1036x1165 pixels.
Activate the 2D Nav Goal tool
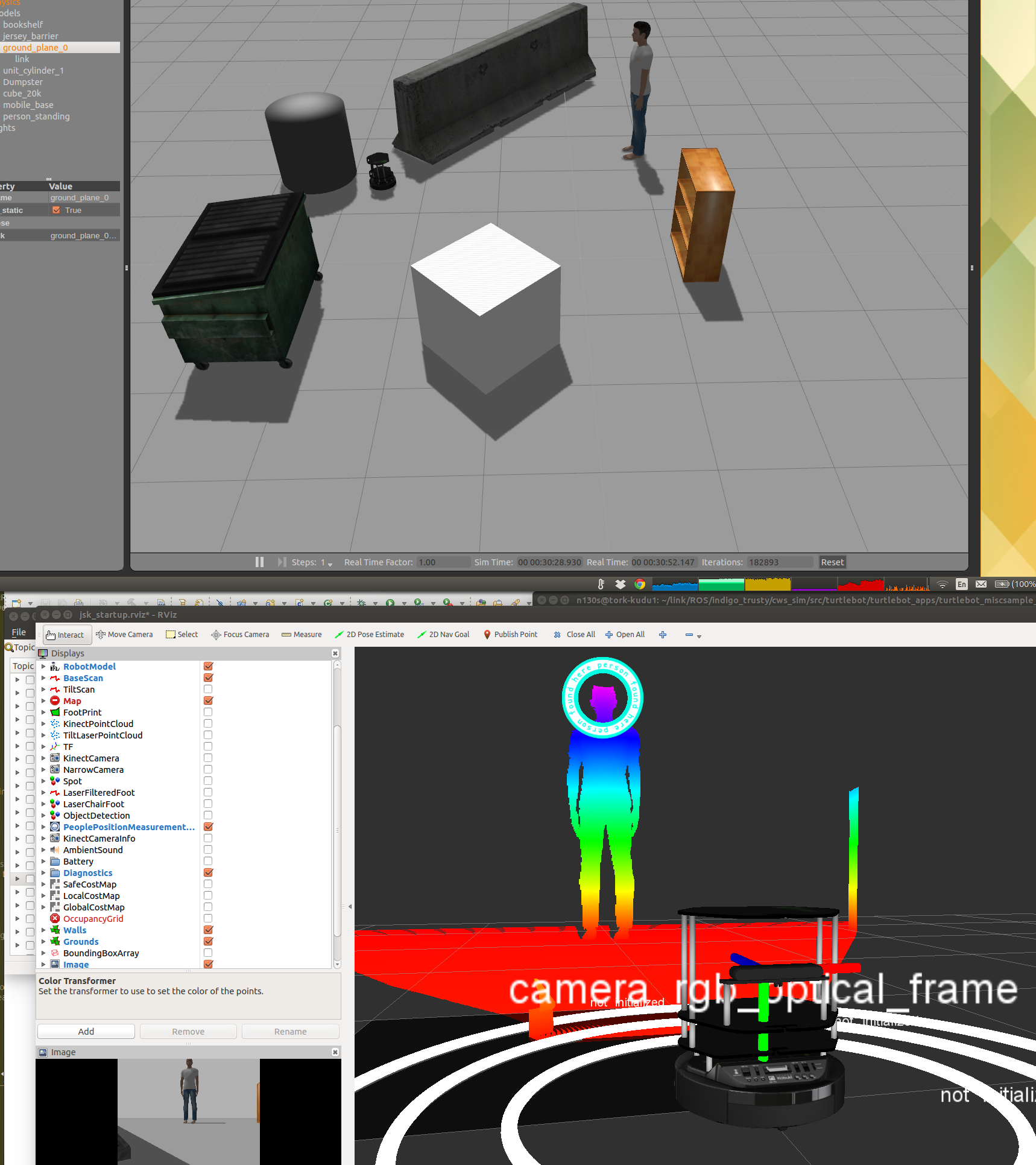point(443,635)
